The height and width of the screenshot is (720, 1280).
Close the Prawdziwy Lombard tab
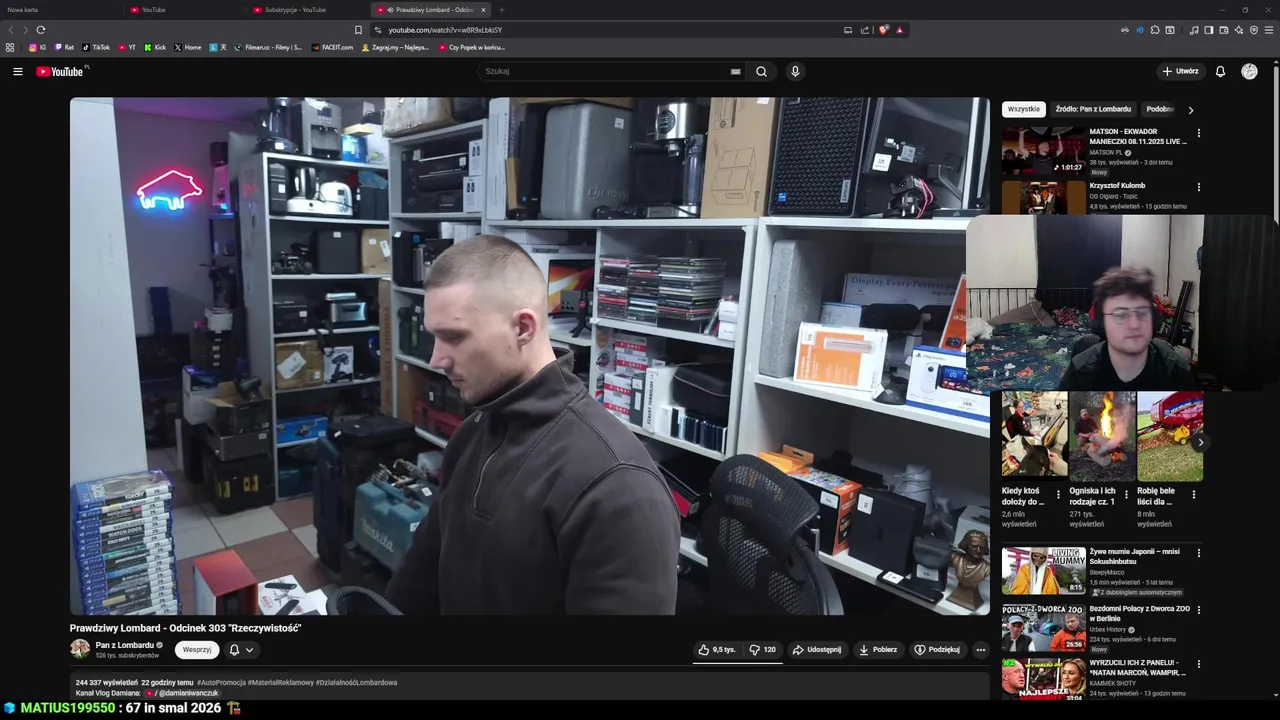(483, 10)
